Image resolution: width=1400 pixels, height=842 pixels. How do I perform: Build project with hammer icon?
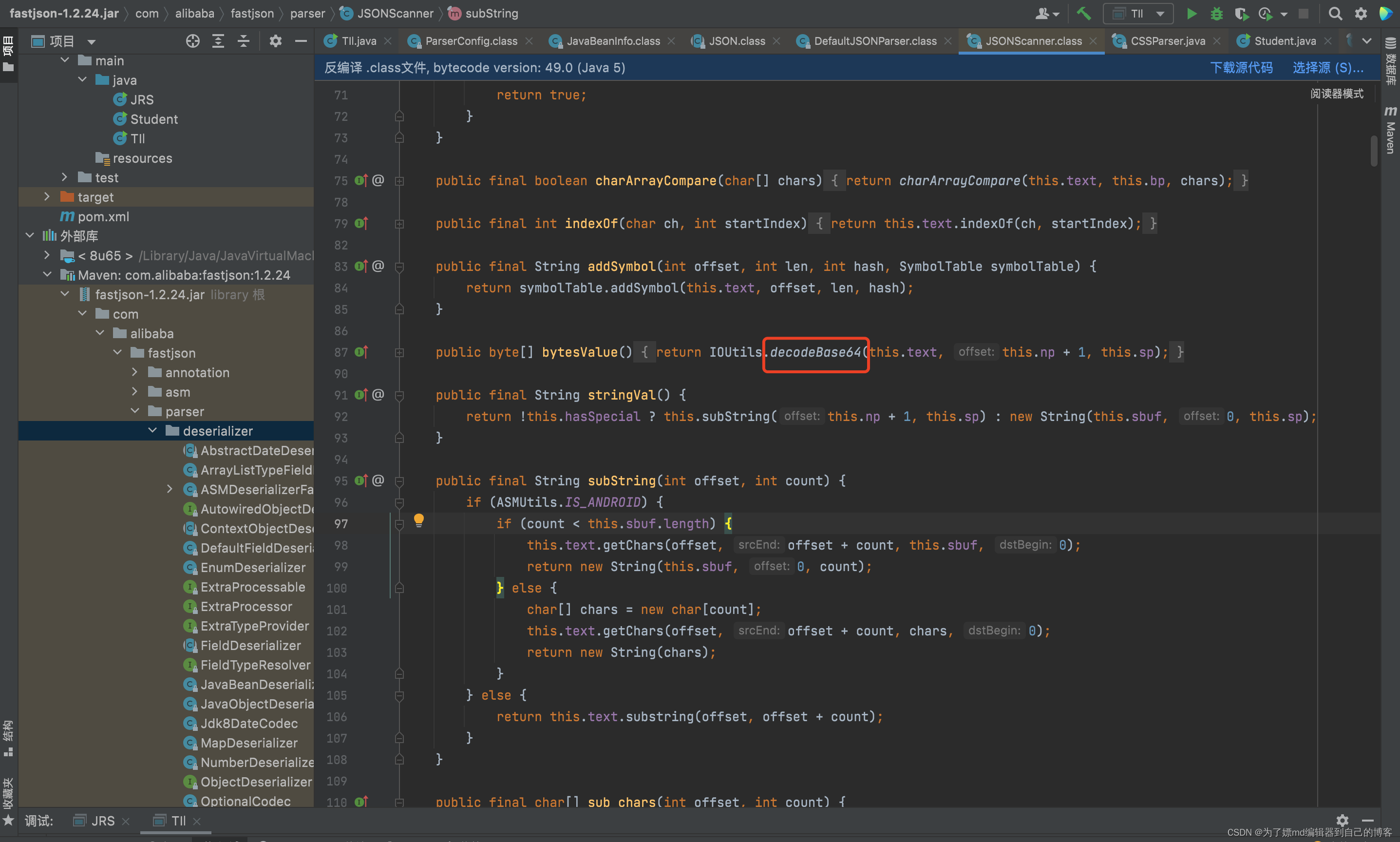1083,14
